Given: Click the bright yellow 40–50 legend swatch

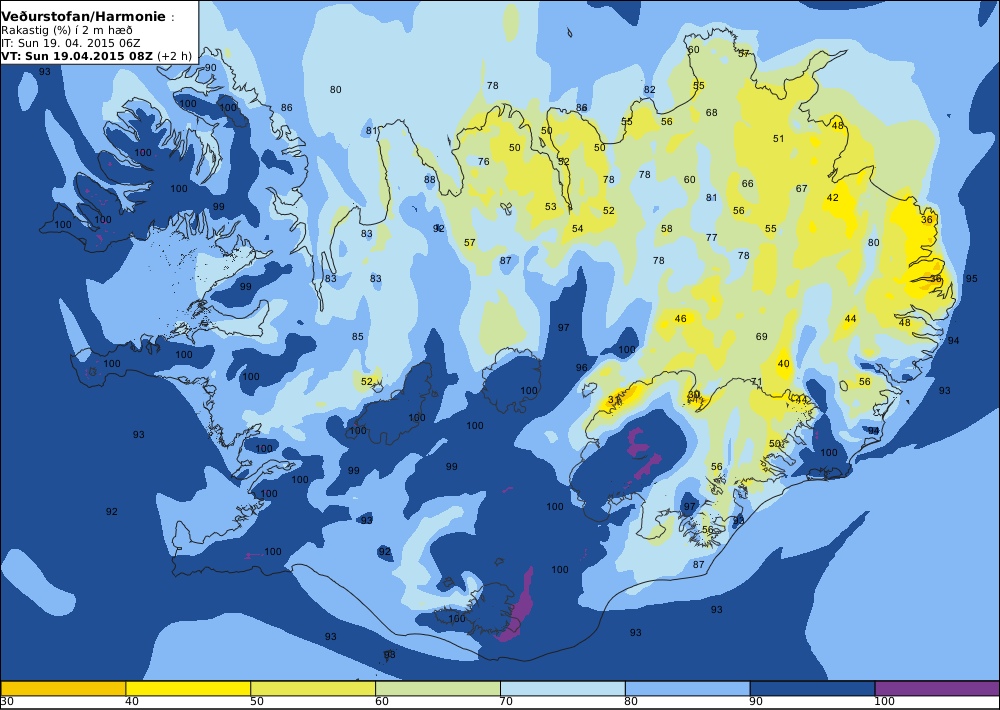Looking at the screenshot, I should pyautogui.click(x=188, y=688).
